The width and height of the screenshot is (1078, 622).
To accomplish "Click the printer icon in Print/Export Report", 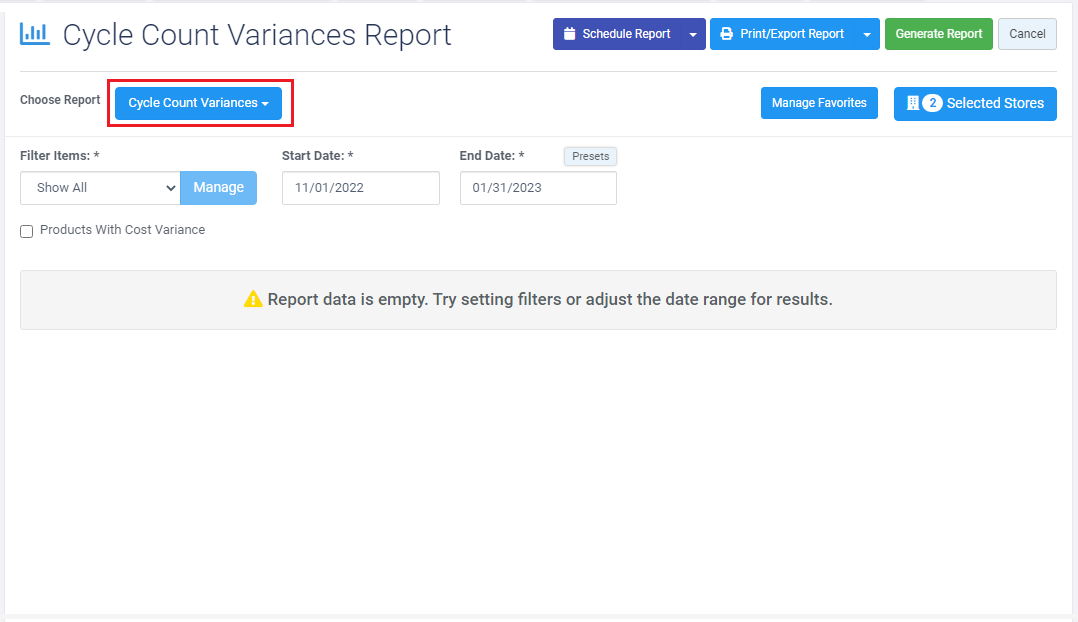I will tap(726, 34).
